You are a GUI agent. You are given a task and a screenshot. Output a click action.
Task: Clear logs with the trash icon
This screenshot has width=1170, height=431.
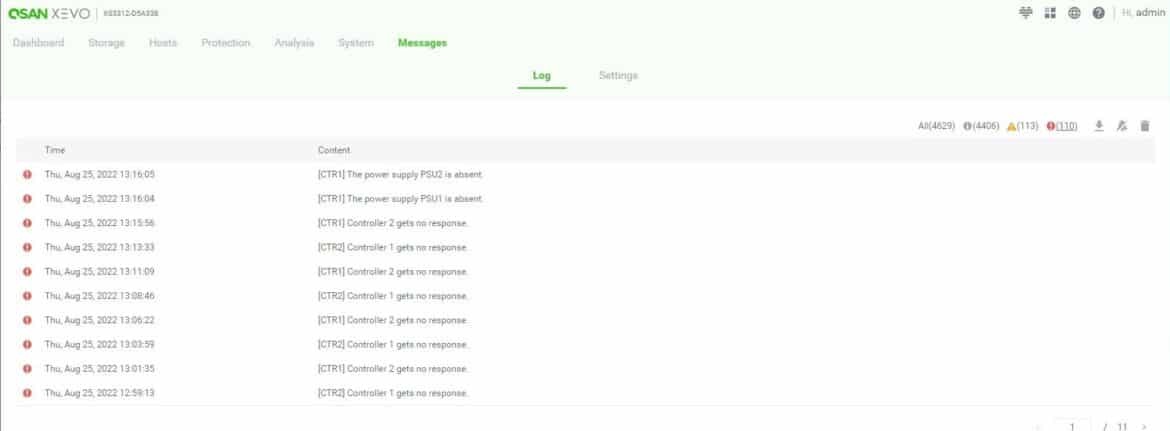1145,126
